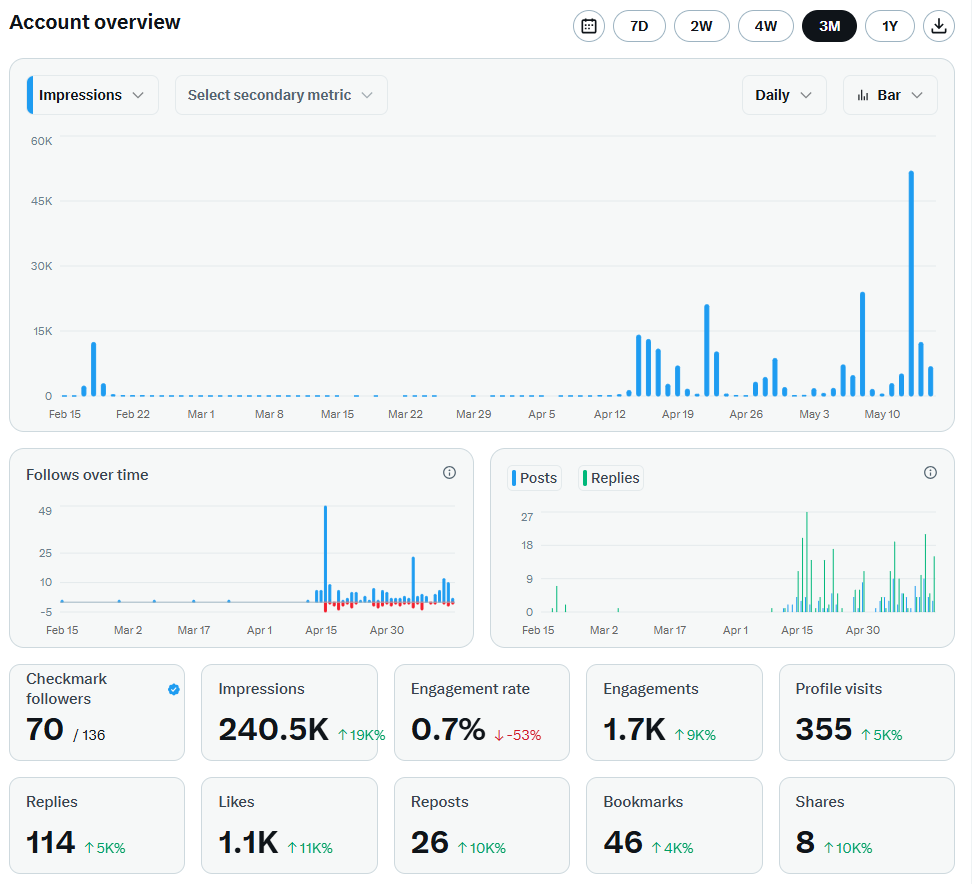
Task: Open the Impressions primary metric dropdown
Action: pos(93,95)
